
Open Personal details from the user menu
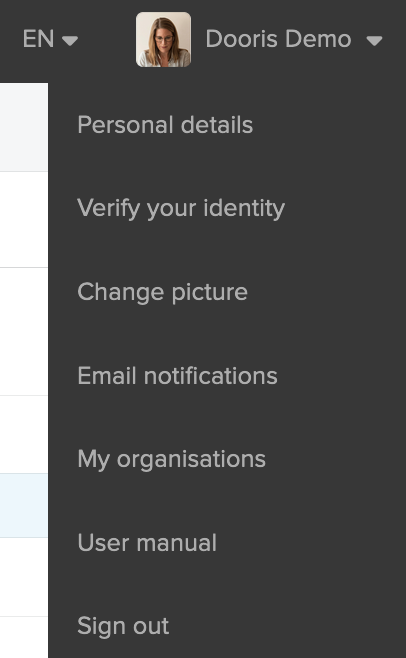165,125
